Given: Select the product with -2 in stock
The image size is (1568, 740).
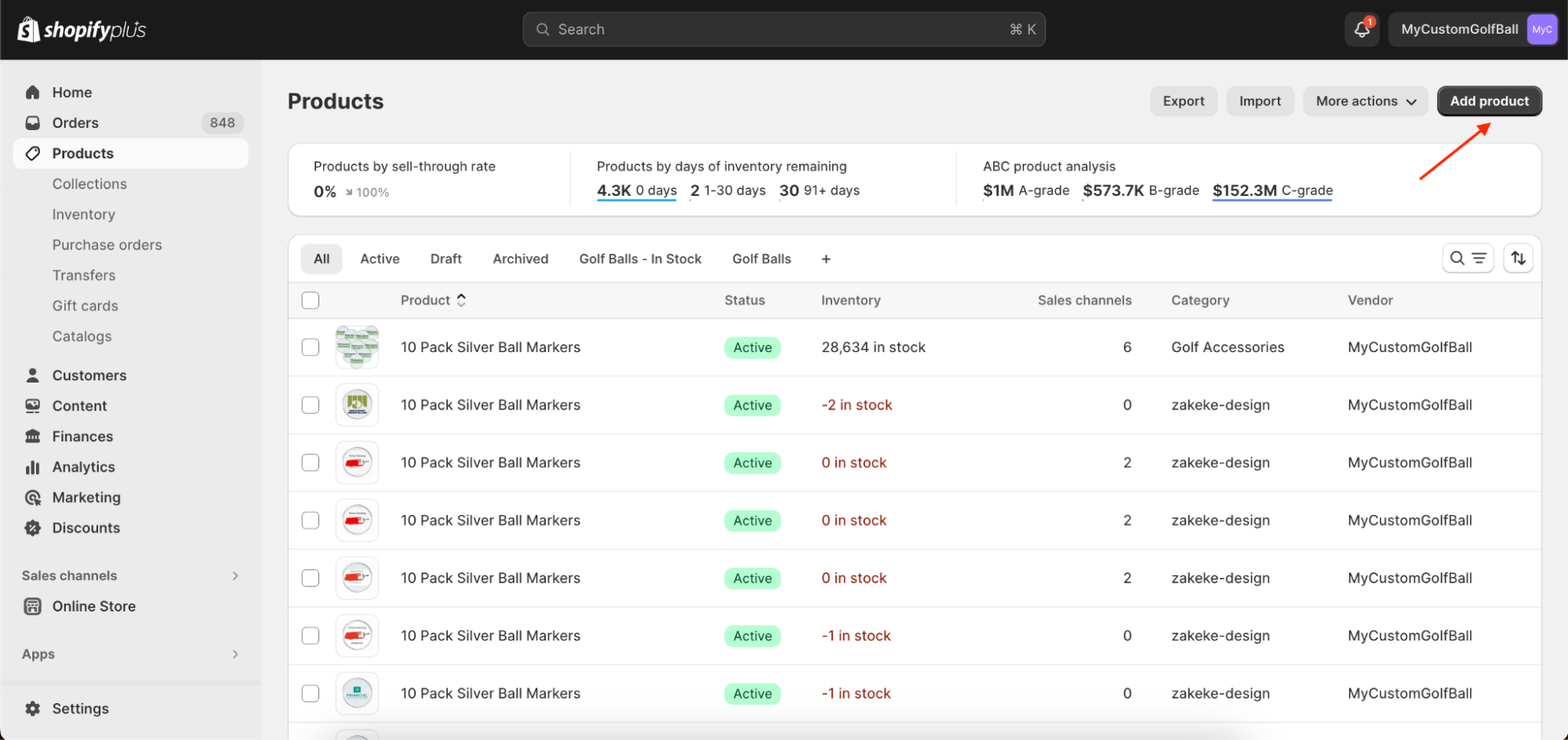Looking at the screenshot, I should (x=311, y=405).
